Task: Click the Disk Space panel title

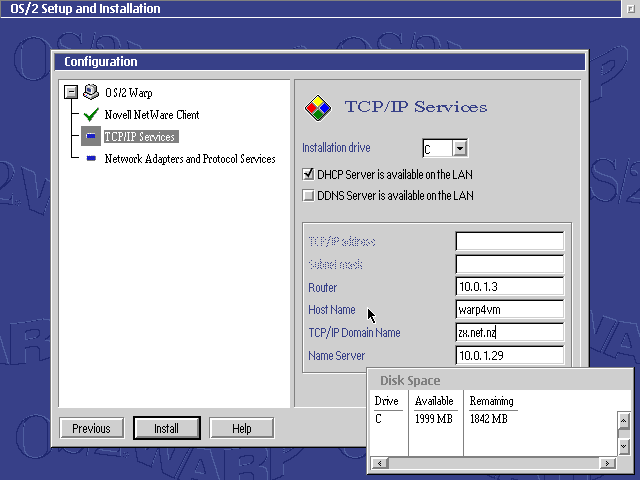Action: (x=410, y=380)
